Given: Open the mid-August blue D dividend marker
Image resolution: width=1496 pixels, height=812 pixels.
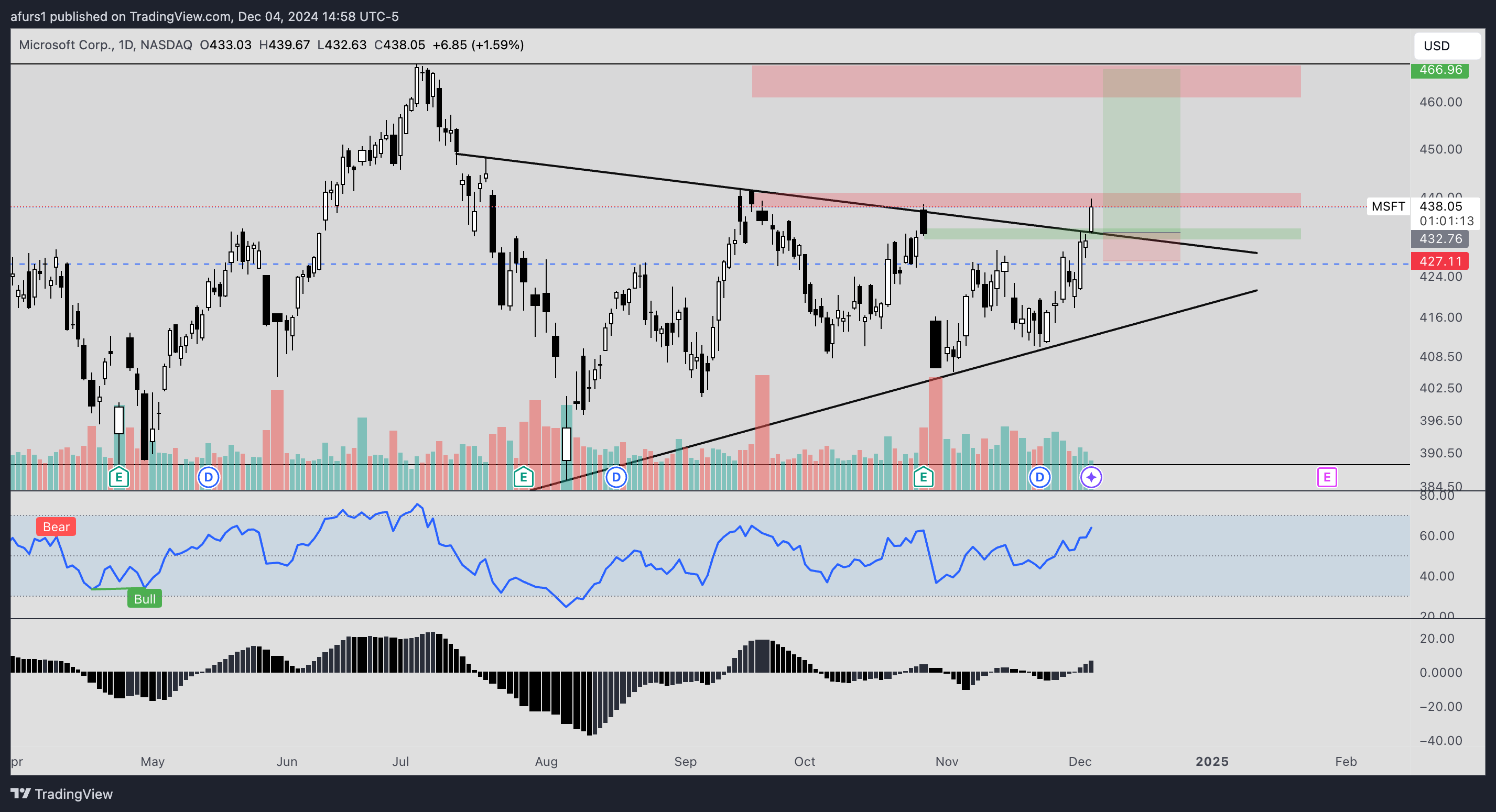Looking at the screenshot, I should [x=616, y=477].
